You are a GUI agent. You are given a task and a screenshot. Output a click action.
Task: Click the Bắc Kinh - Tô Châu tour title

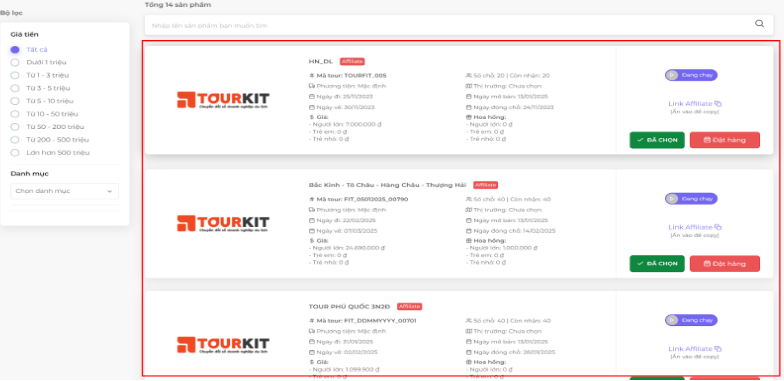pos(388,185)
